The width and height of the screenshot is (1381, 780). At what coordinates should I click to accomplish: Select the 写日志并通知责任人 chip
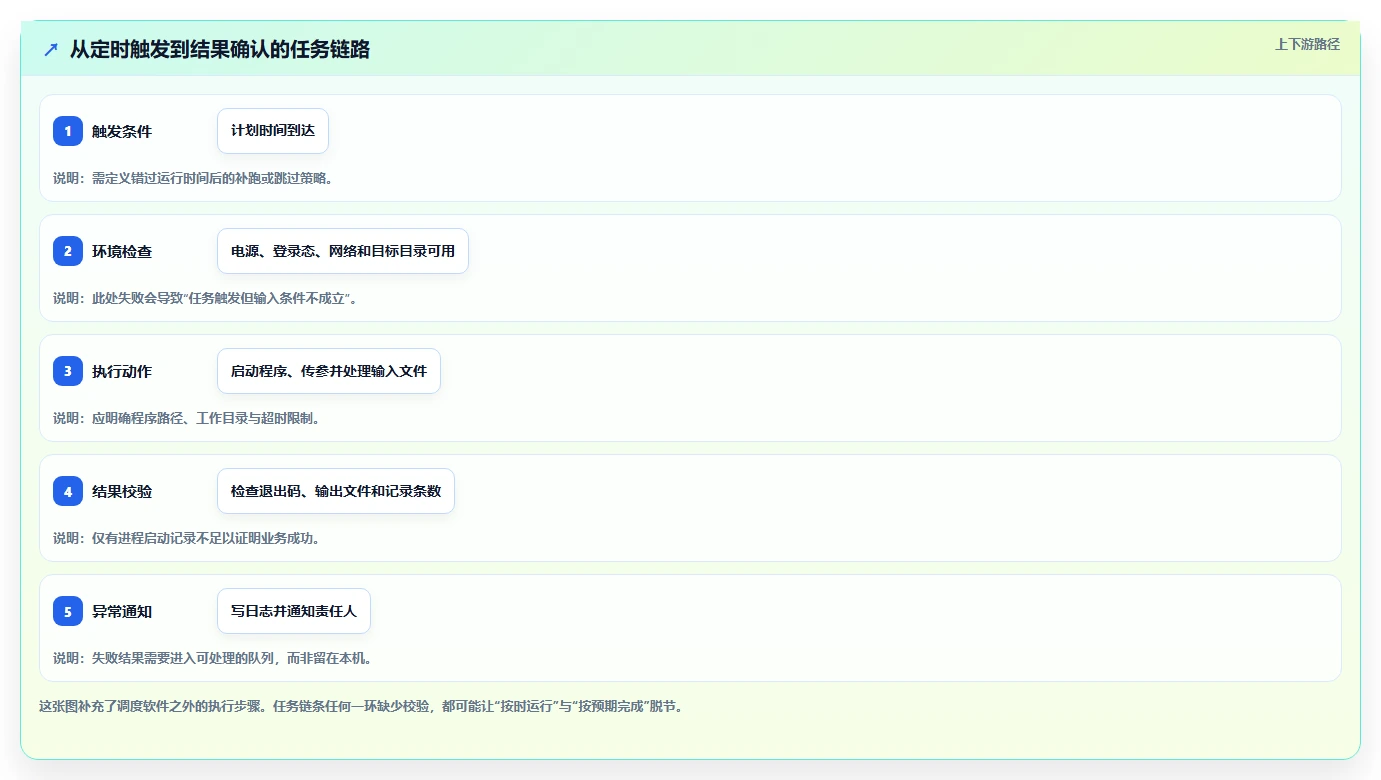294,611
